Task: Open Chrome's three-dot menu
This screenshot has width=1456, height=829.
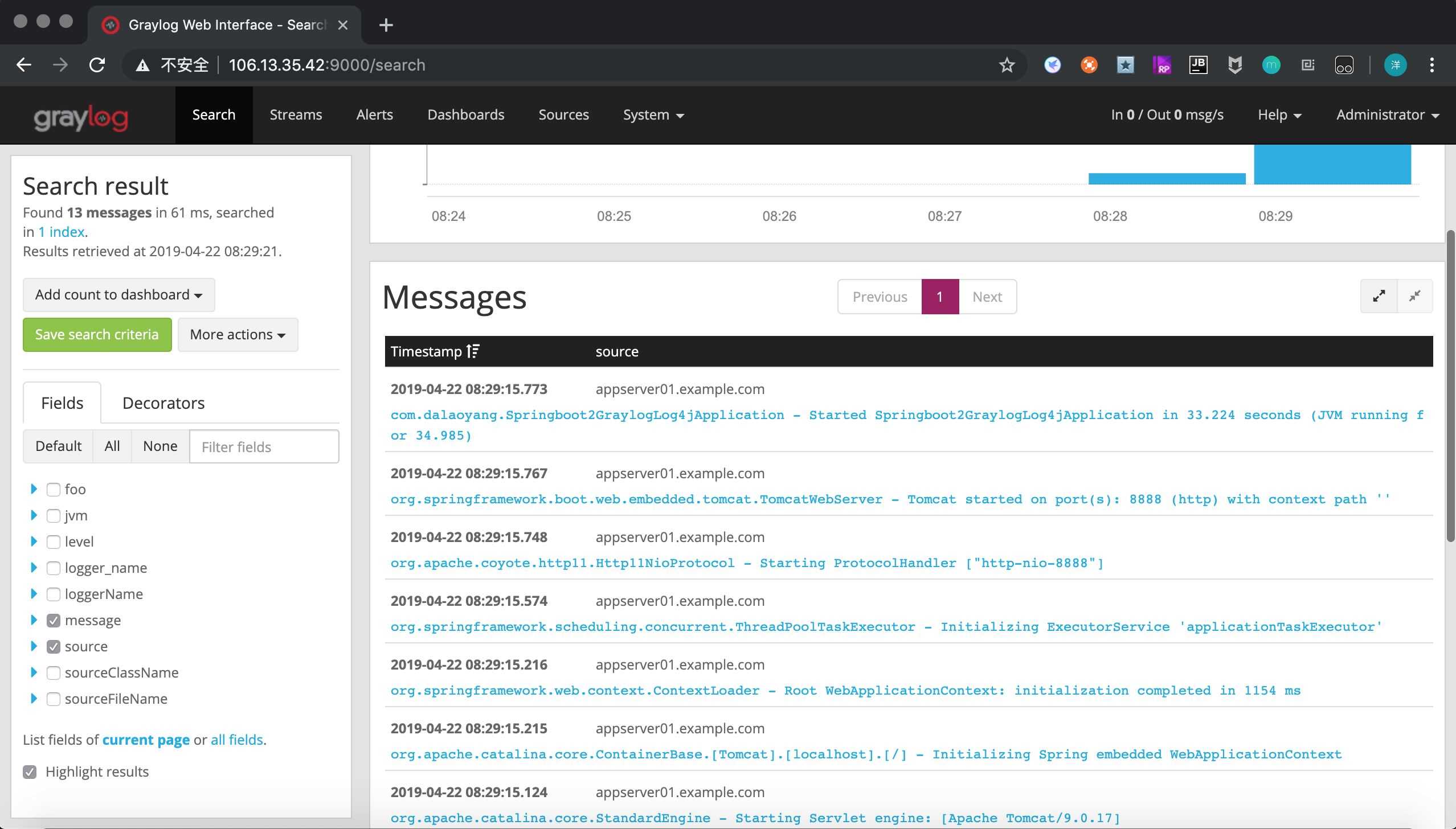Action: coord(1432,65)
